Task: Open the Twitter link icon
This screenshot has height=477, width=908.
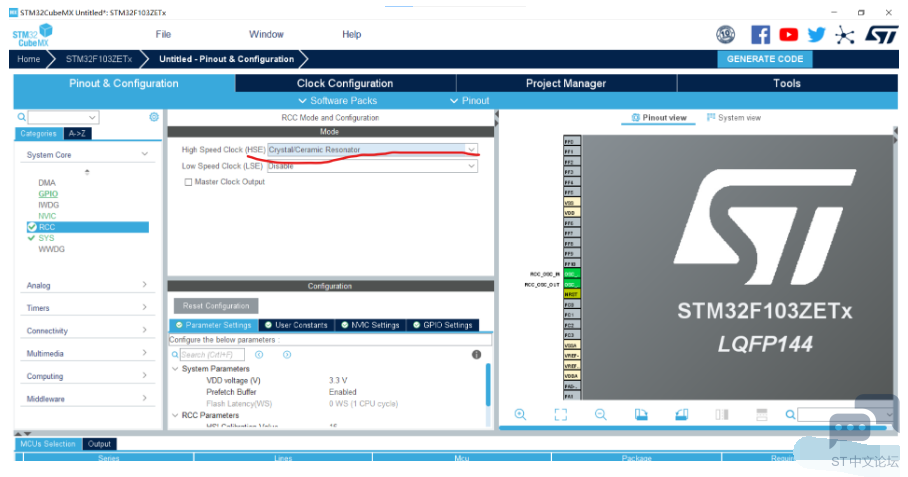Action: (817, 35)
